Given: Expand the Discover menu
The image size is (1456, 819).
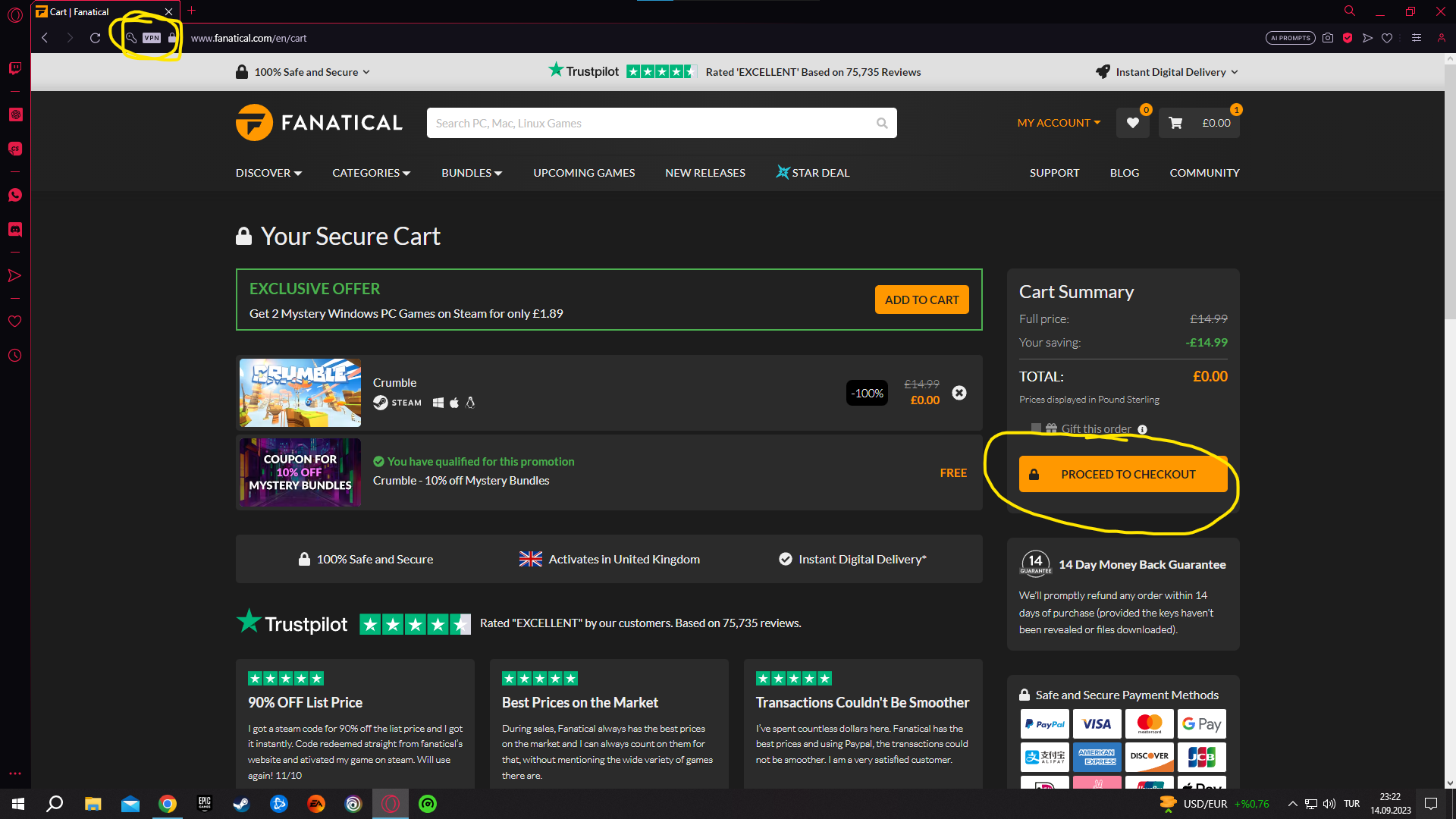Looking at the screenshot, I should pos(268,173).
